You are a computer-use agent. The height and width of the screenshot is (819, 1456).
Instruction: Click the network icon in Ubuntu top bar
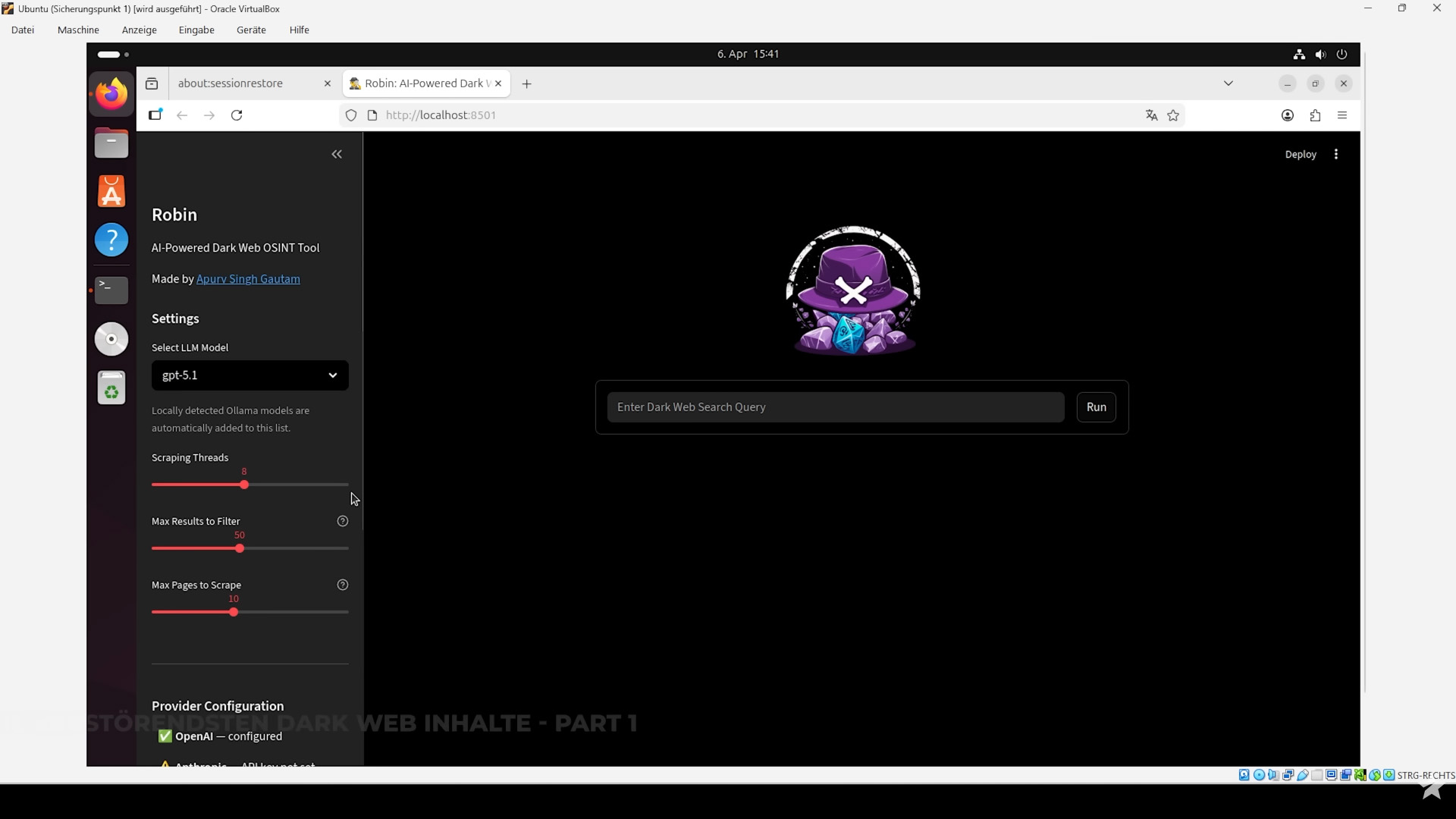[1299, 55]
